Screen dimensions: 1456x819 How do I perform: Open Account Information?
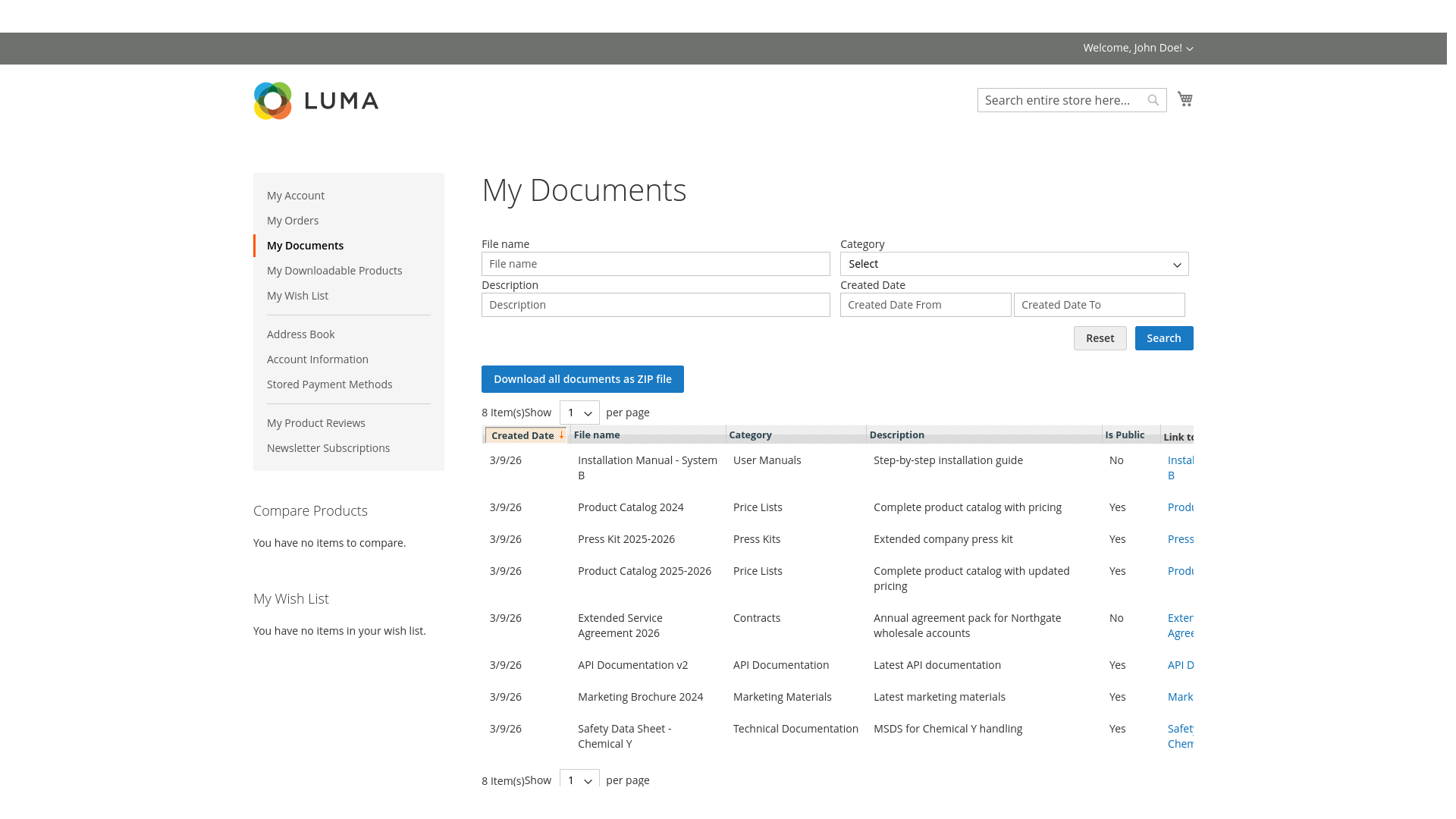click(x=318, y=359)
